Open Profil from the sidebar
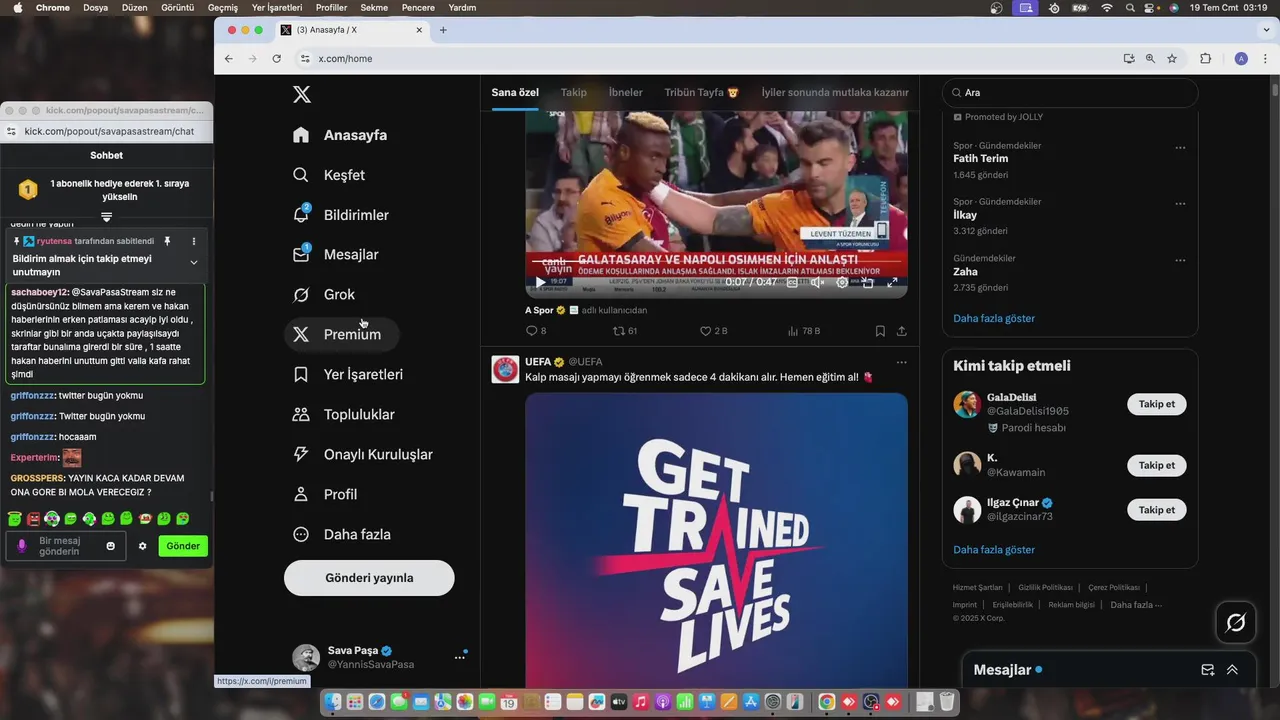The height and width of the screenshot is (720, 1280). [x=325, y=494]
